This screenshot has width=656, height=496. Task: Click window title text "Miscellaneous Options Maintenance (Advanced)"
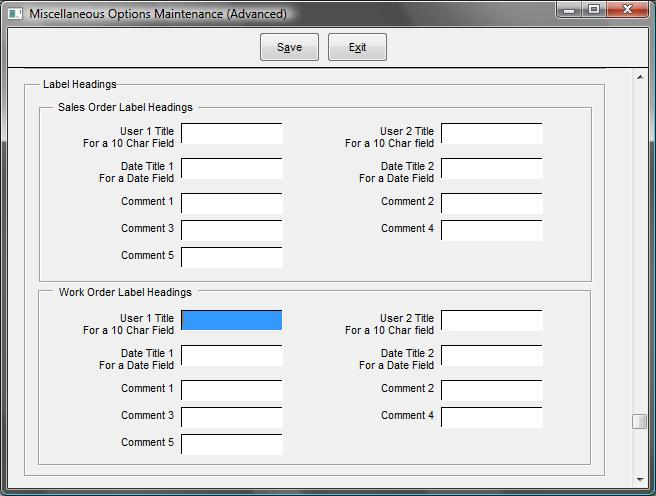[158, 14]
